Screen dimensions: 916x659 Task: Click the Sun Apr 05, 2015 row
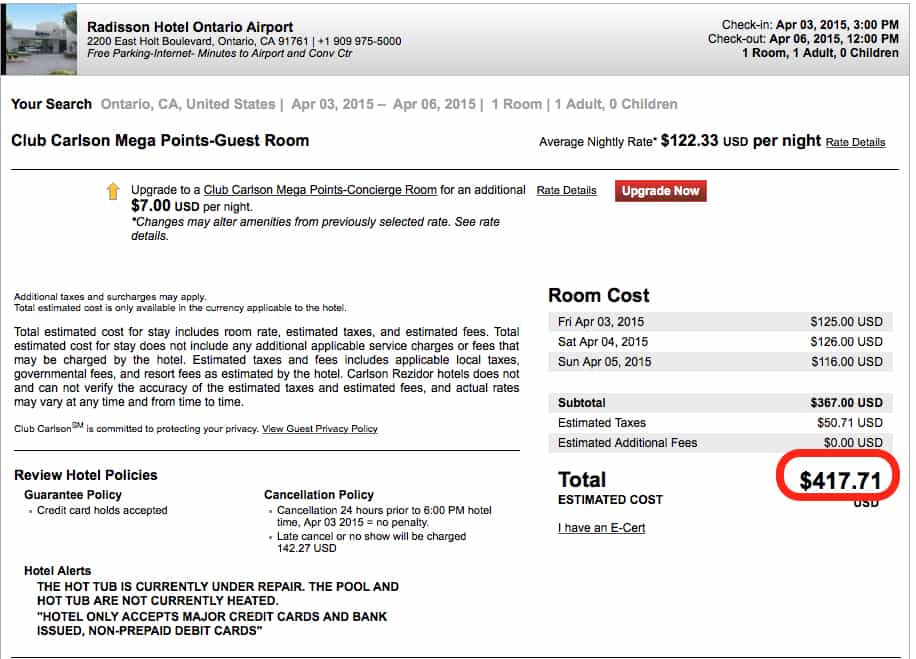click(x=720, y=362)
